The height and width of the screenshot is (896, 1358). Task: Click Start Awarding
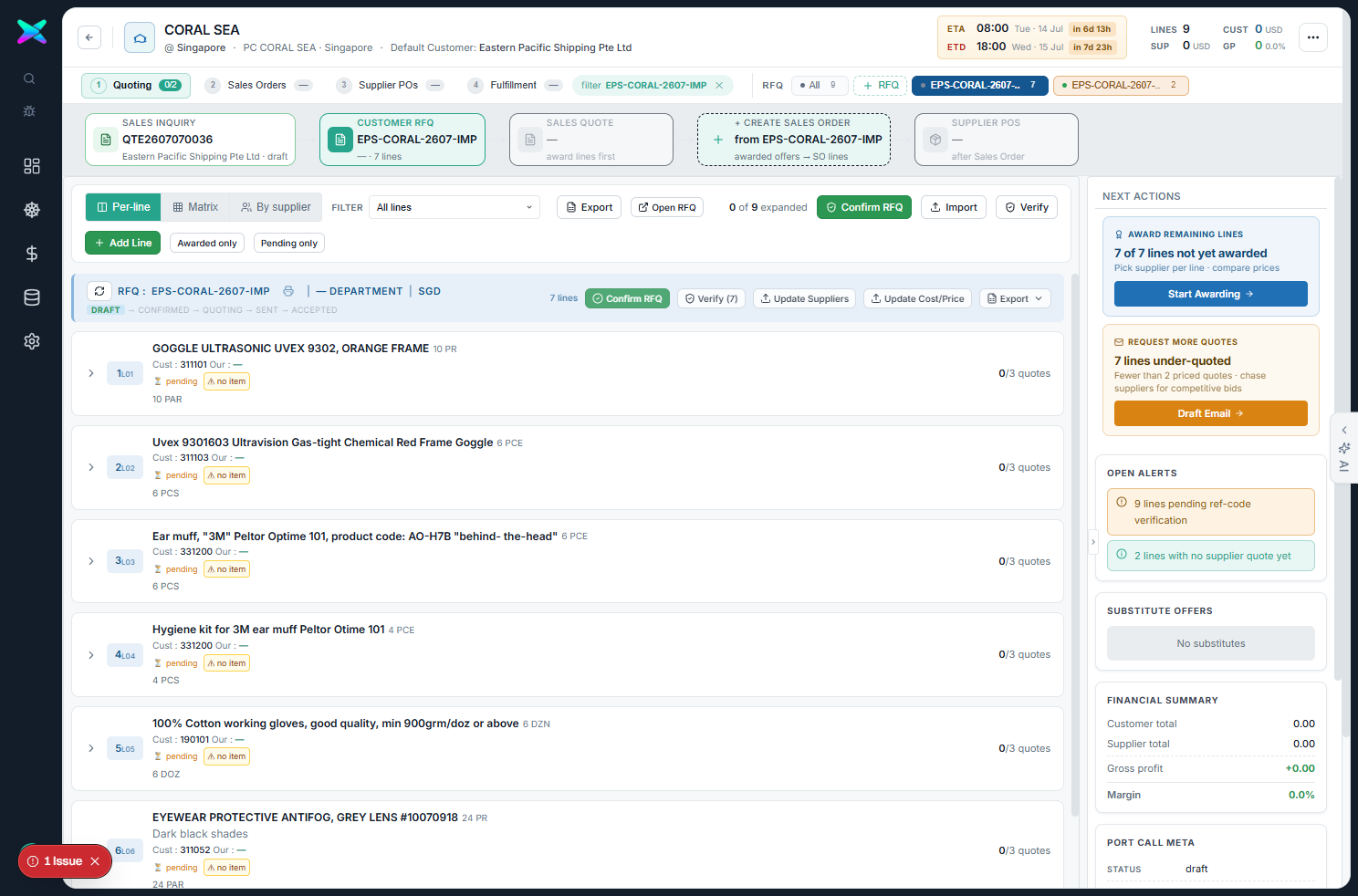[x=1211, y=294]
